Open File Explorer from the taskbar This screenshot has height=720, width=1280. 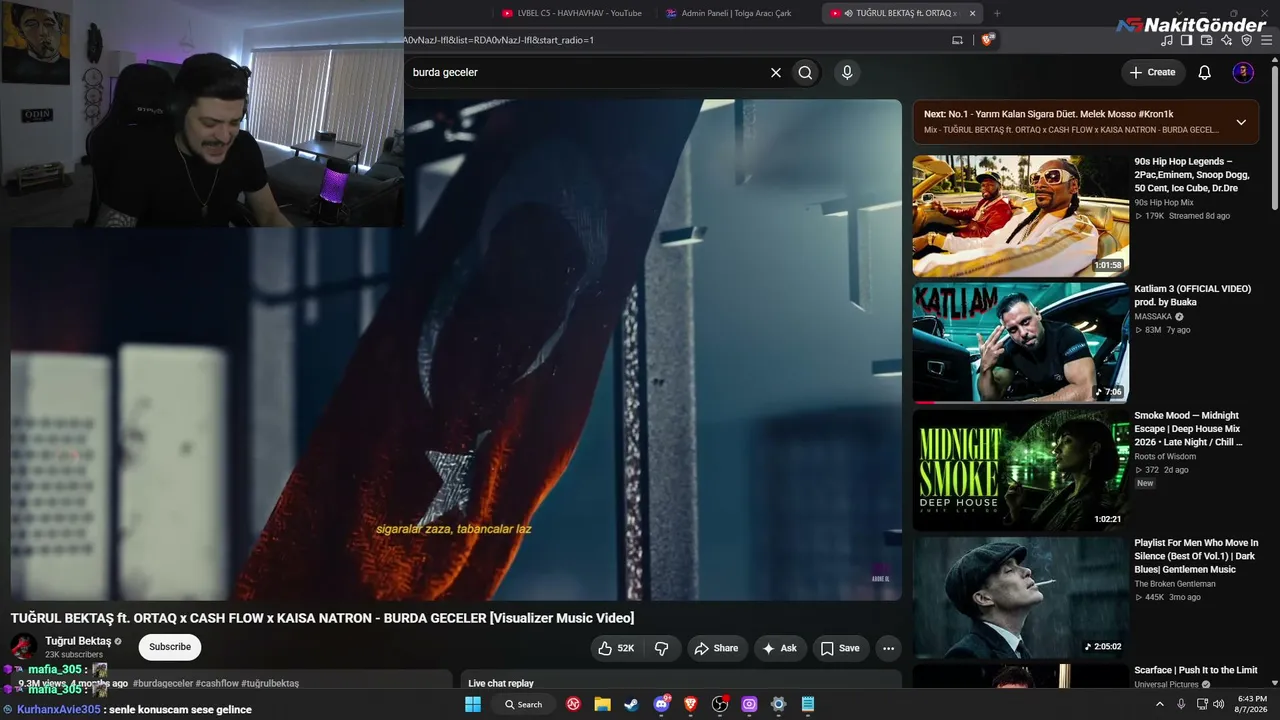(602, 704)
